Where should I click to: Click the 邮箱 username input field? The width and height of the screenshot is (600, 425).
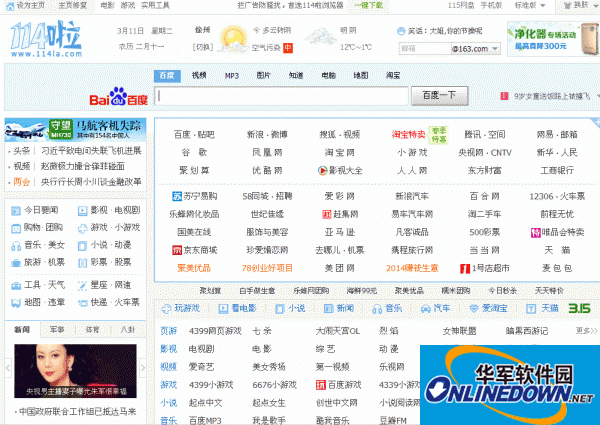coord(425,49)
